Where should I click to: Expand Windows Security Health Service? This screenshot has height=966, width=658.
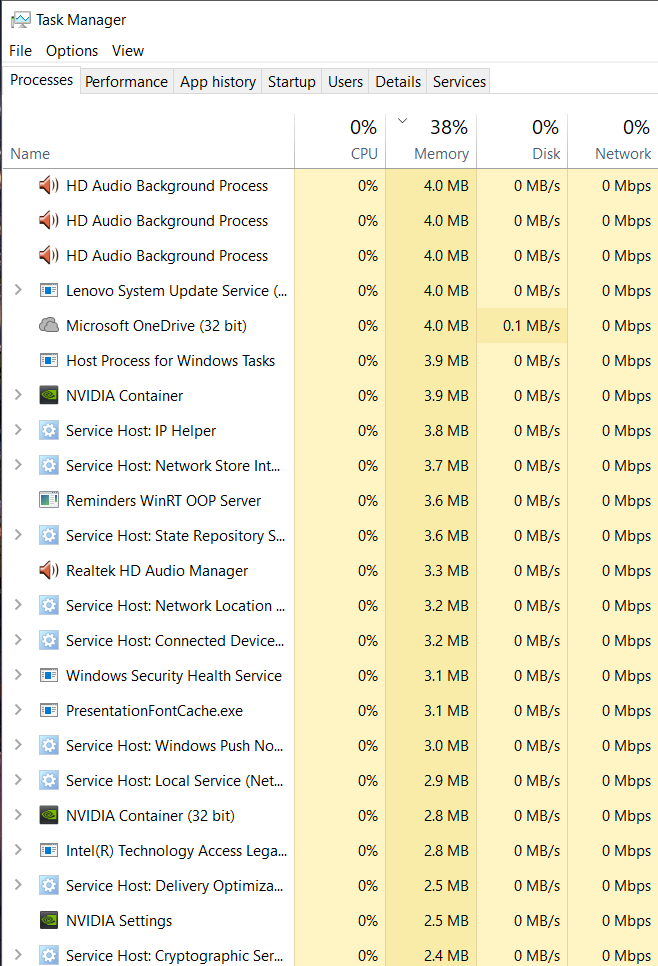(18, 675)
